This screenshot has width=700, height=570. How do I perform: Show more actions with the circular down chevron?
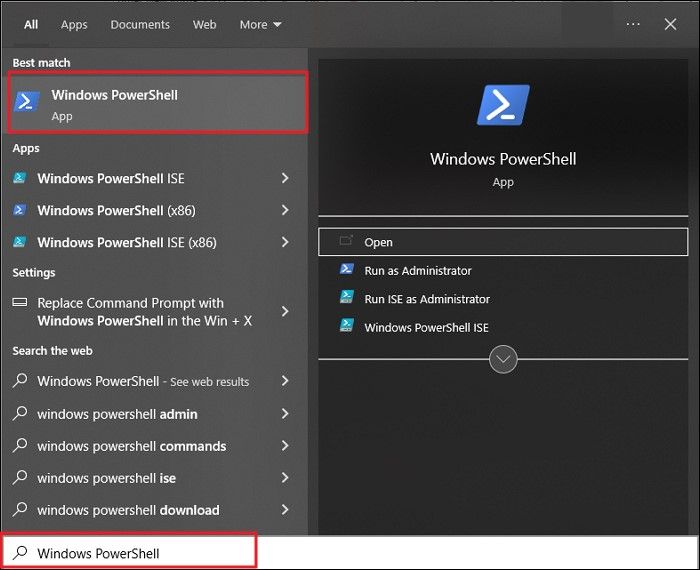(x=503, y=359)
